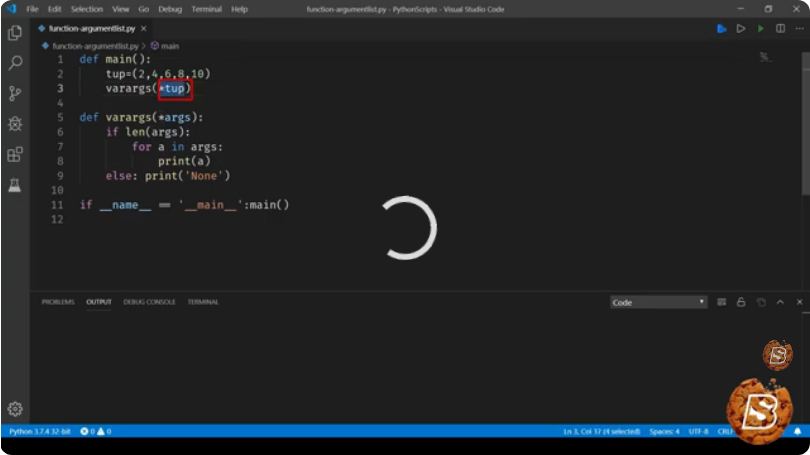Open the Explorer view in activity bar
The image size is (810, 455).
pyautogui.click(x=15, y=33)
